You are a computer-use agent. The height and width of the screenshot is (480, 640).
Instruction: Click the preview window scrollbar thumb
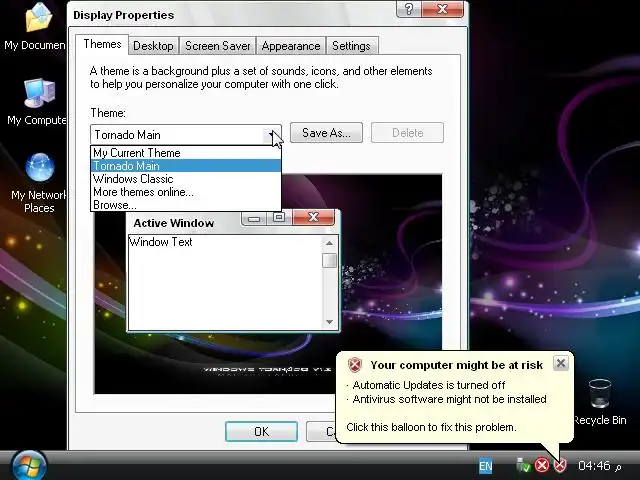coord(329,260)
